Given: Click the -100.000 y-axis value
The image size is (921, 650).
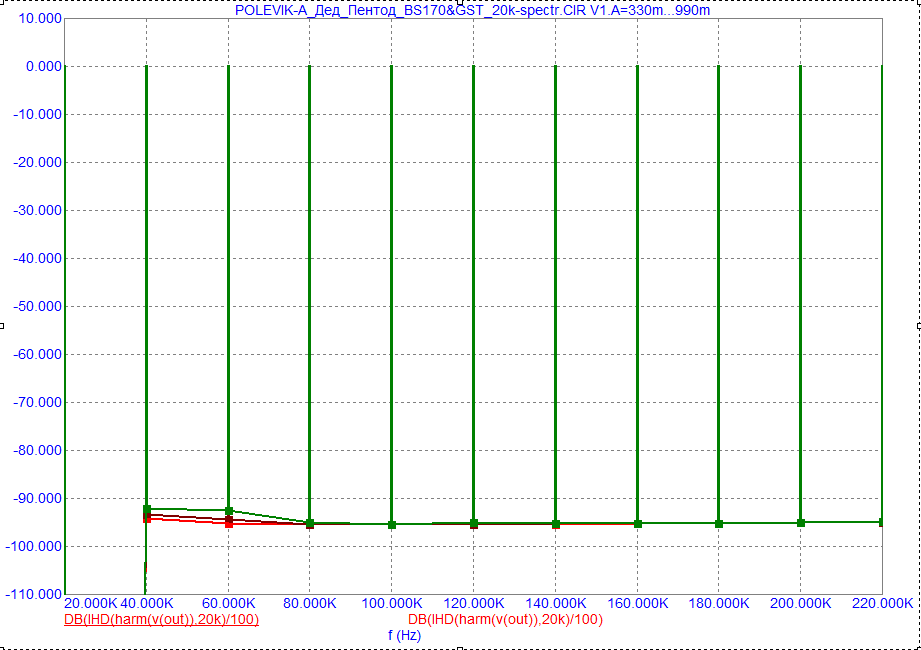Looking at the screenshot, I should tap(34, 547).
